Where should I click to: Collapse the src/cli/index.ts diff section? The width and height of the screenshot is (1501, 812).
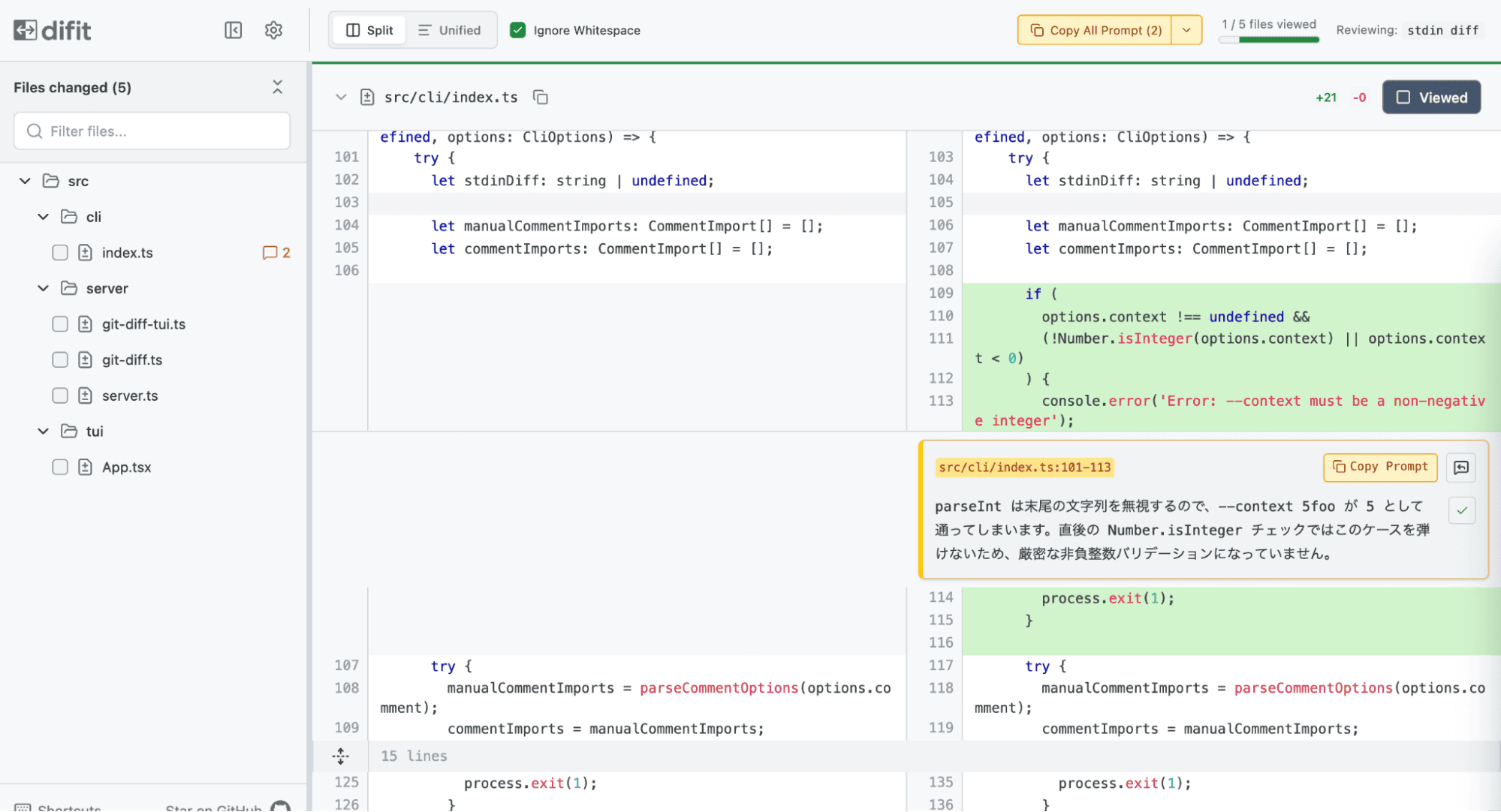coord(341,97)
